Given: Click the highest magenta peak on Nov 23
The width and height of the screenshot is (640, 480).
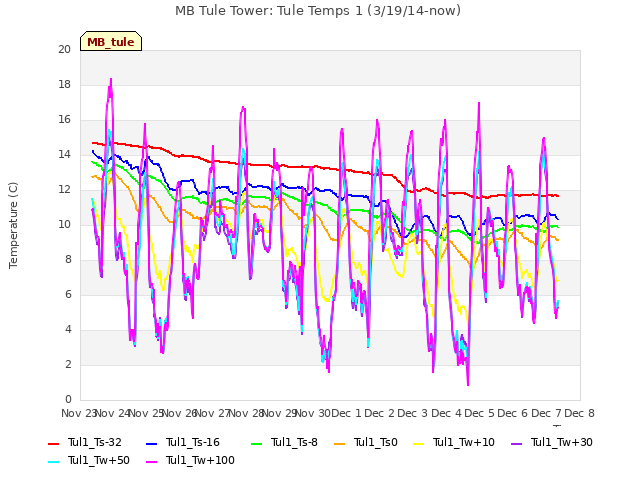Looking at the screenshot, I should pos(111,79).
